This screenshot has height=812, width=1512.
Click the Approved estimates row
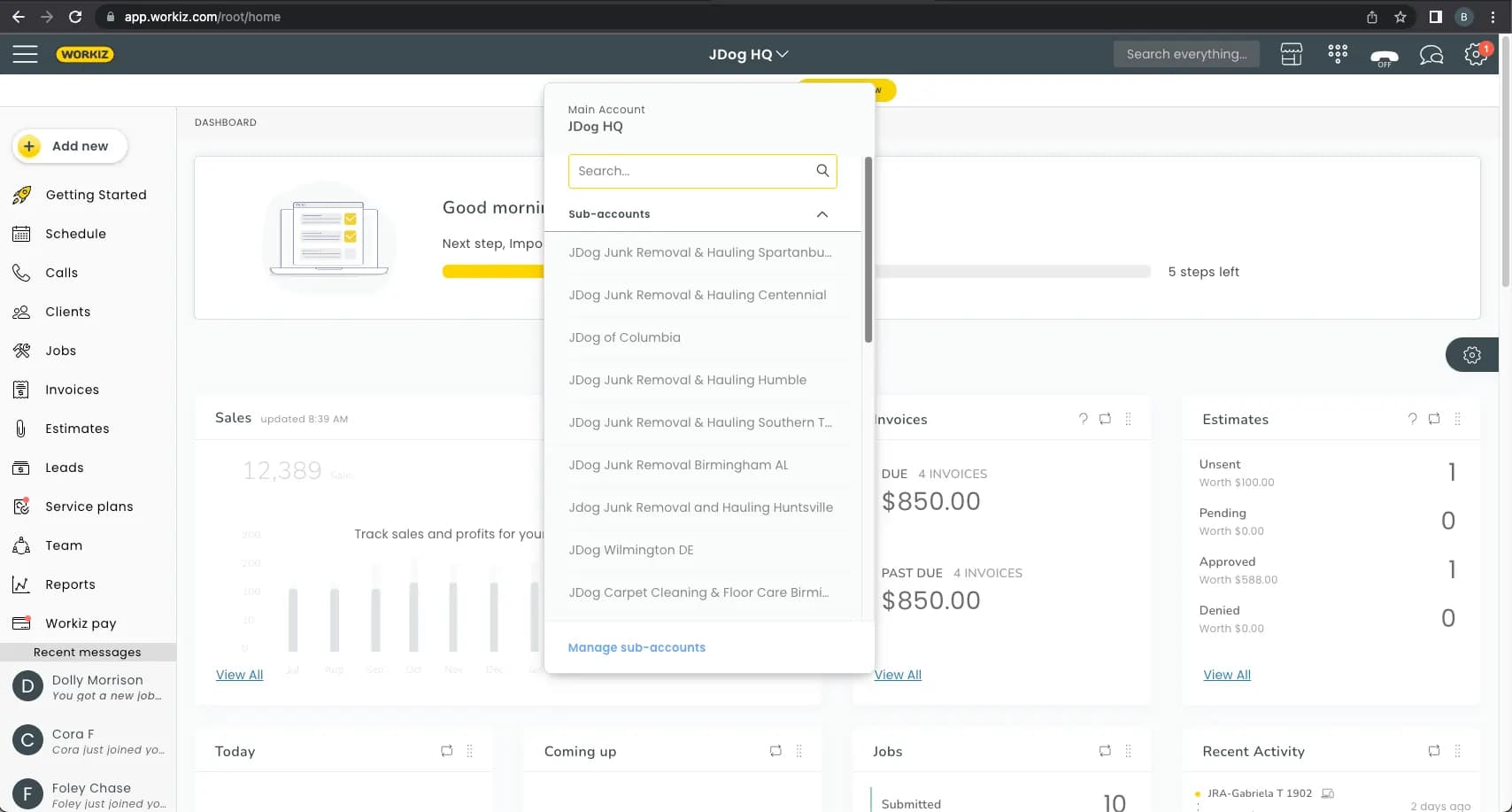tap(1327, 569)
